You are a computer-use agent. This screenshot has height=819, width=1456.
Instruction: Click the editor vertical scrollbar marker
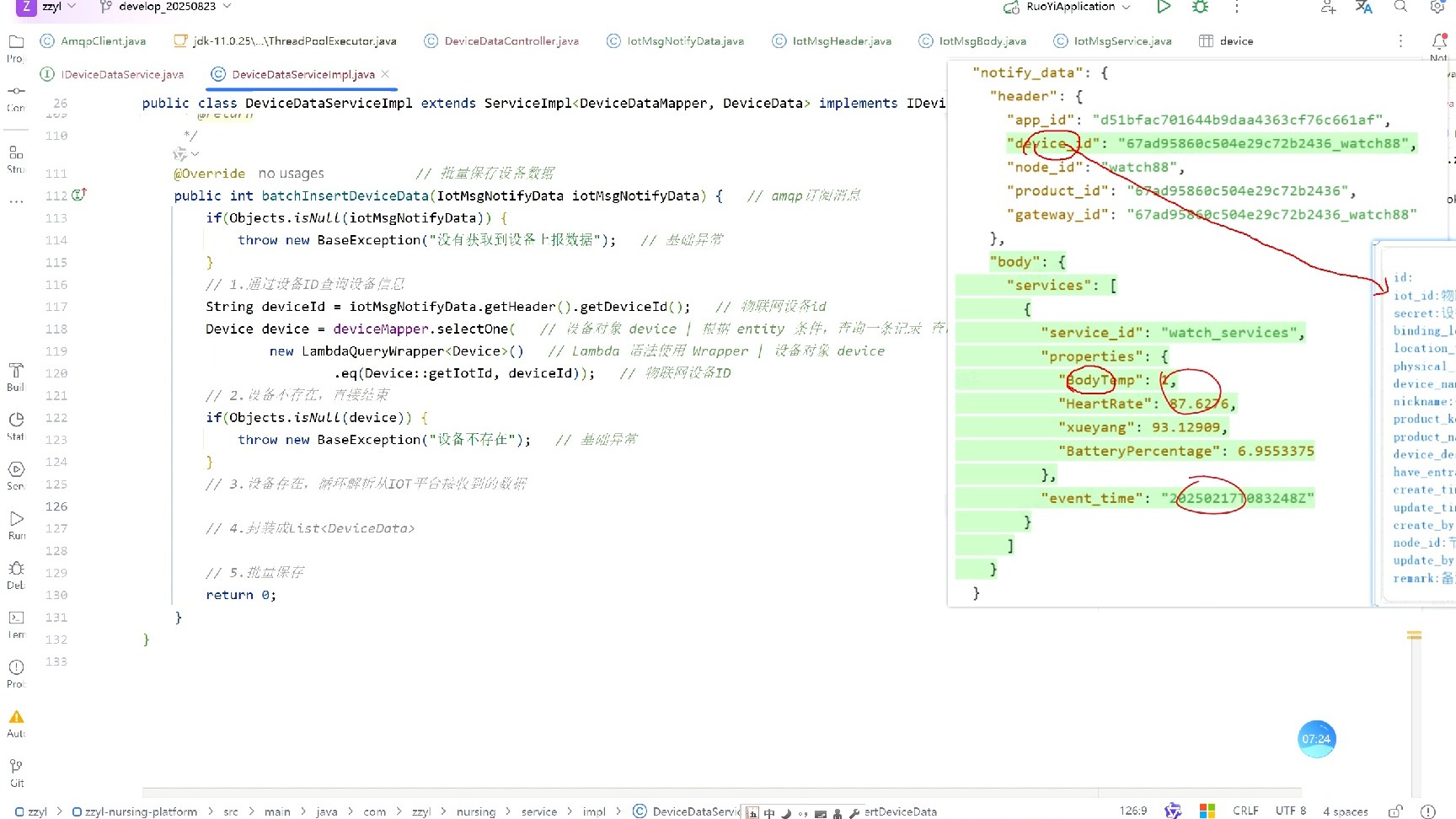[1415, 635]
